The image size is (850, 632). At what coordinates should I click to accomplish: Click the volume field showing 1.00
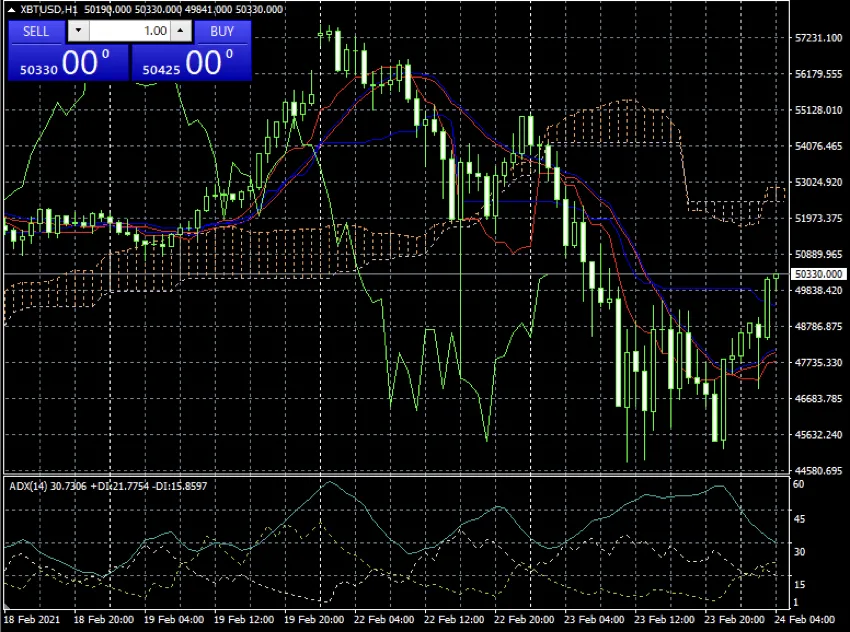click(x=130, y=31)
